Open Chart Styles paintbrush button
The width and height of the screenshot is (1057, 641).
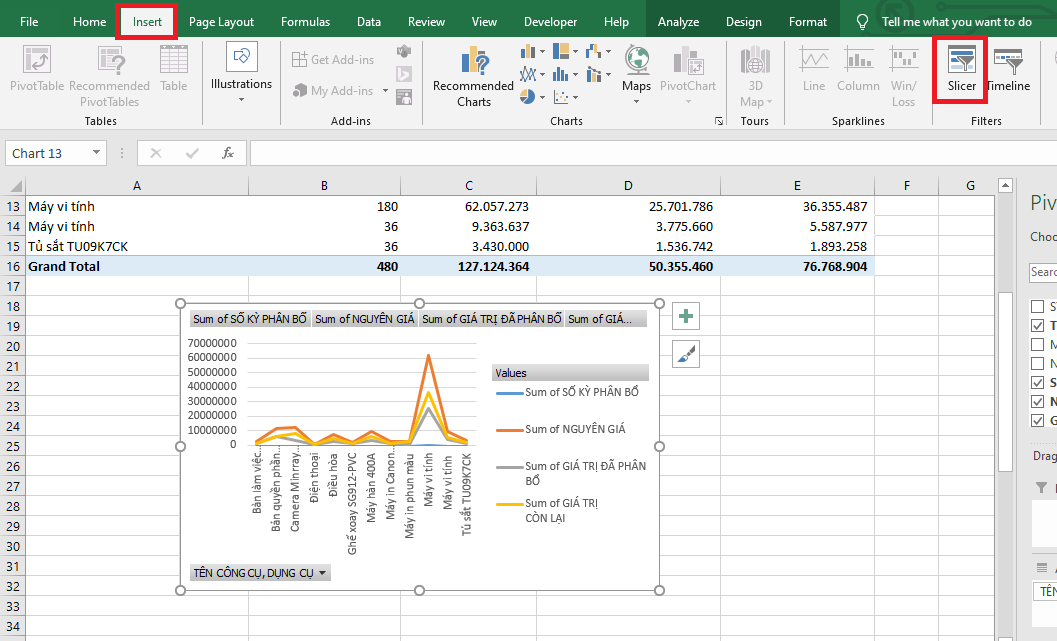coord(686,353)
